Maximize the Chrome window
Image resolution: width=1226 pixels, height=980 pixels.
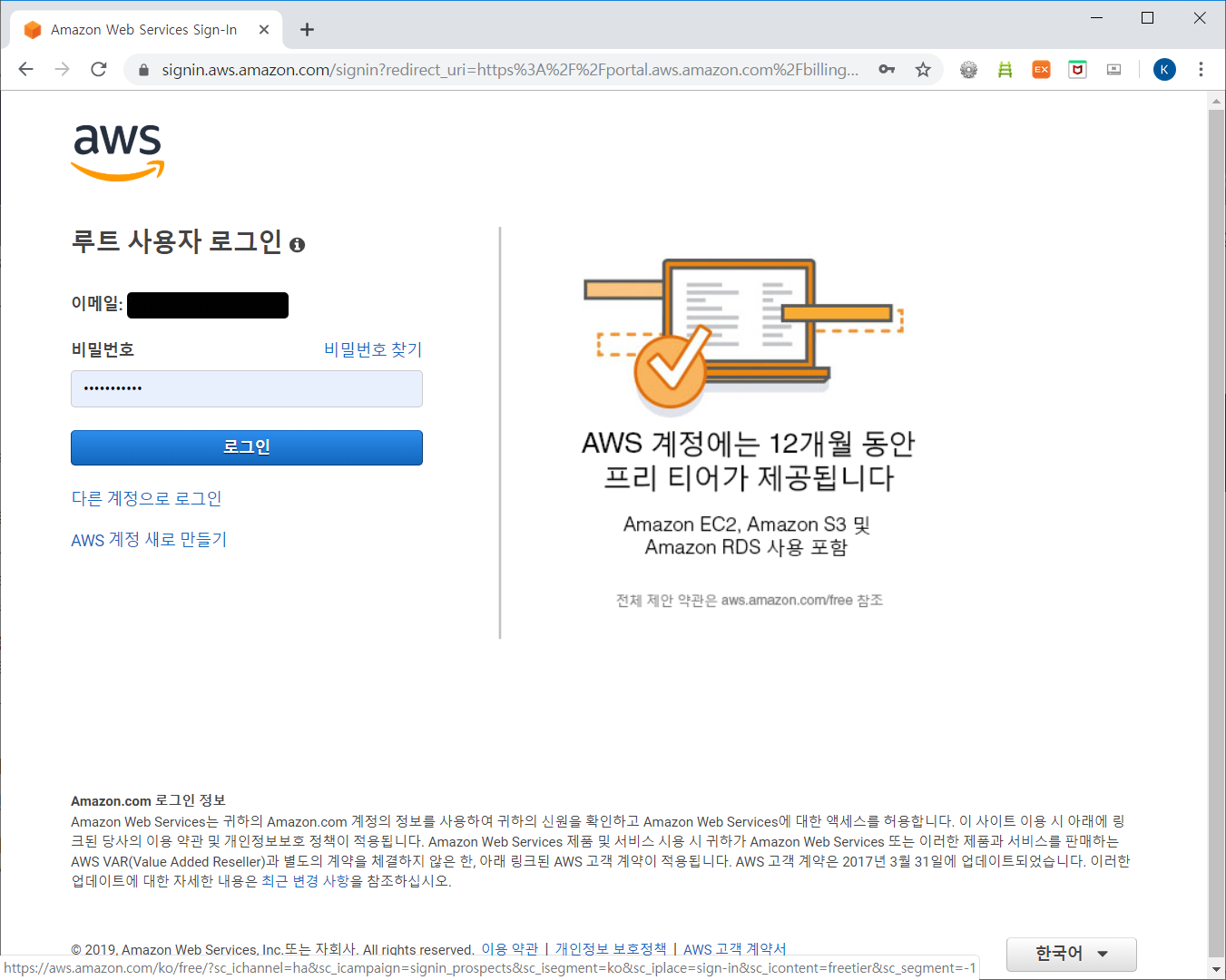(1148, 17)
